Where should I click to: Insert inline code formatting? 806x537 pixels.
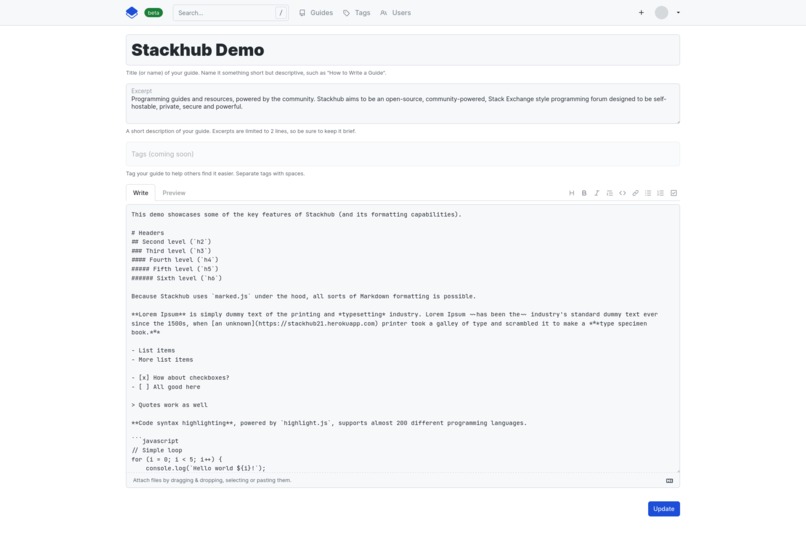click(622, 193)
